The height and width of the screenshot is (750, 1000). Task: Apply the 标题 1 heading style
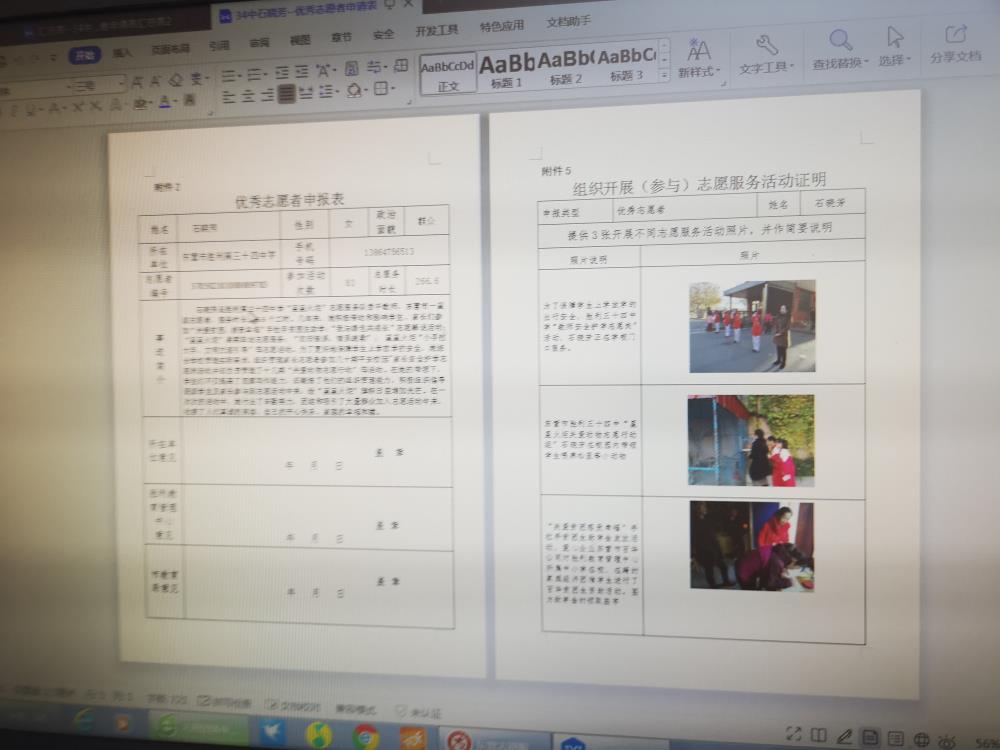click(x=506, y=70)
